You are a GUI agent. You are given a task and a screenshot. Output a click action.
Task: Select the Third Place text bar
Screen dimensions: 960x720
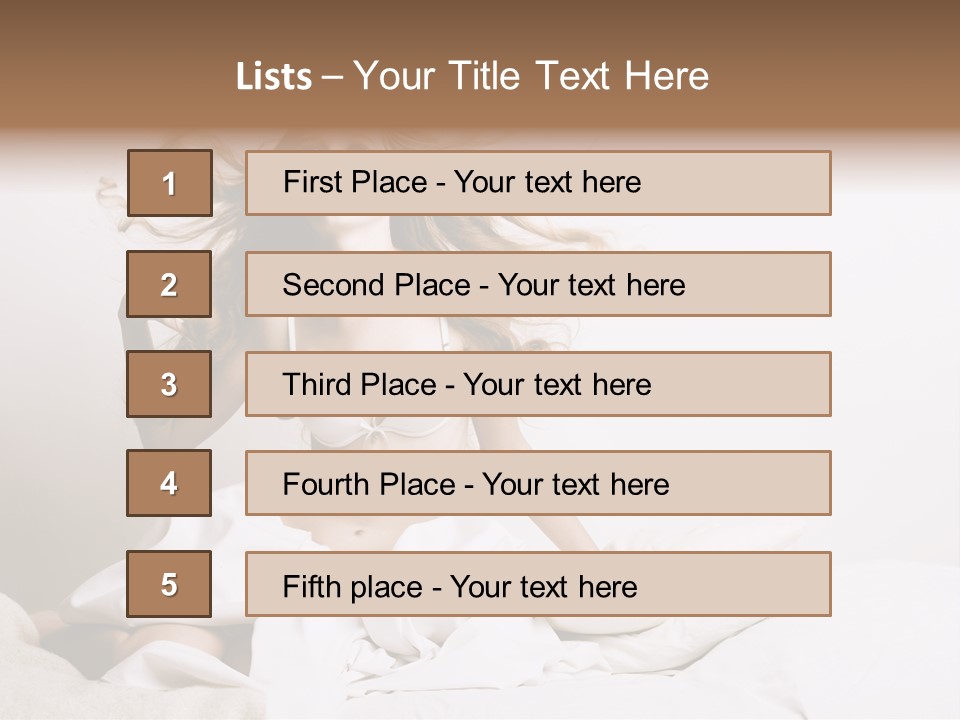(x=538, y=384)
